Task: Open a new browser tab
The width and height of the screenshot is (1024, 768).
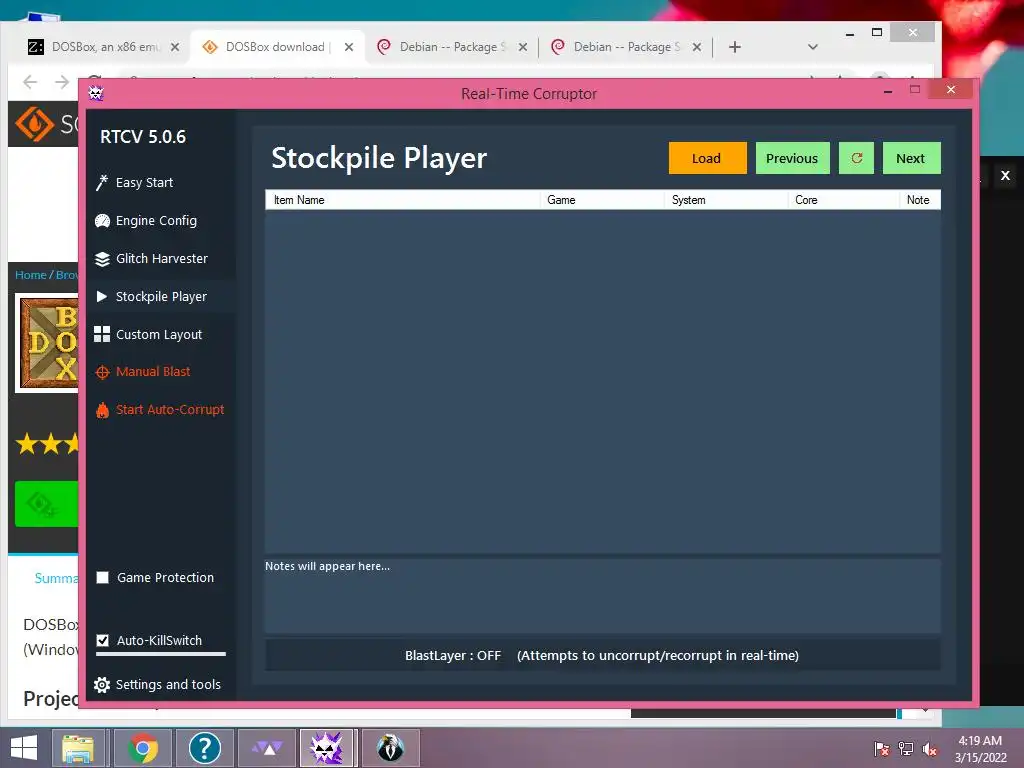Action: tap(735, 47)
